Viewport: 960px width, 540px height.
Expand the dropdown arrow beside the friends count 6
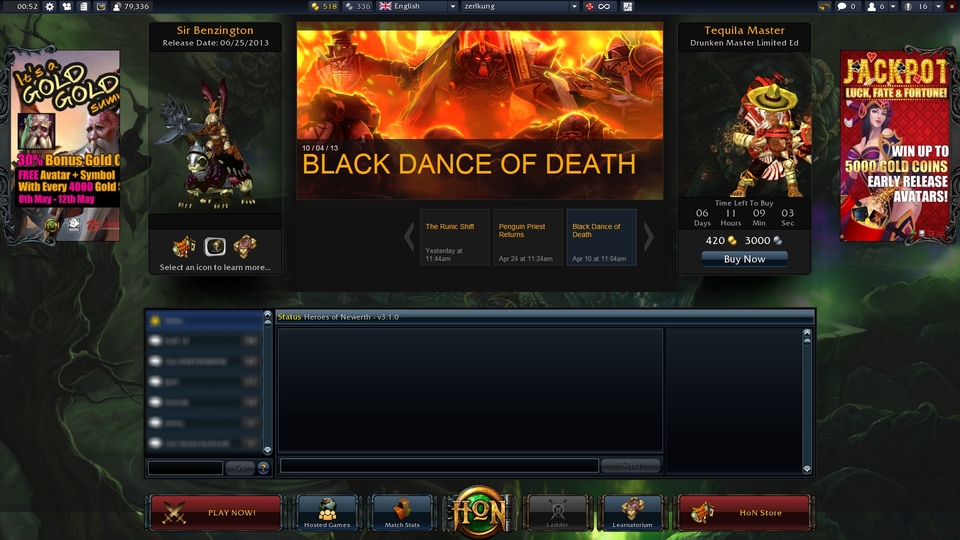coord(893,6)
